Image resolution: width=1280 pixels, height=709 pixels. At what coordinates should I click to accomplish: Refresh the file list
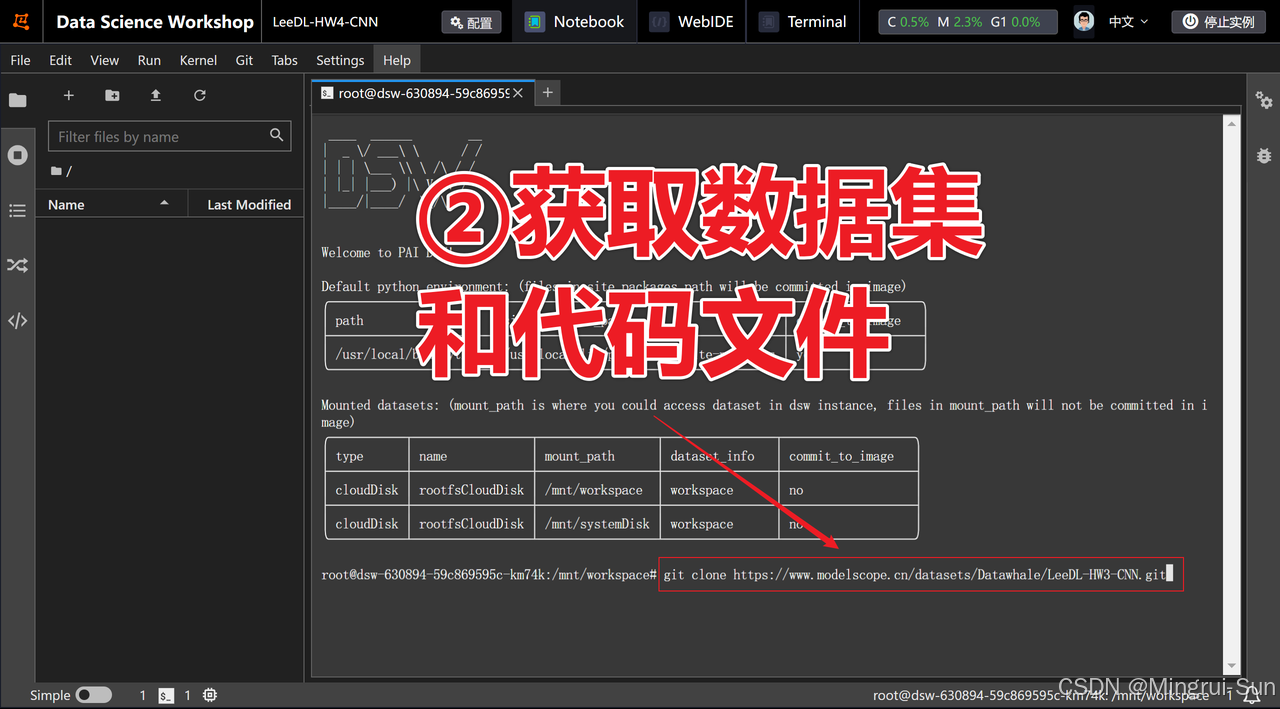[200, 95]
